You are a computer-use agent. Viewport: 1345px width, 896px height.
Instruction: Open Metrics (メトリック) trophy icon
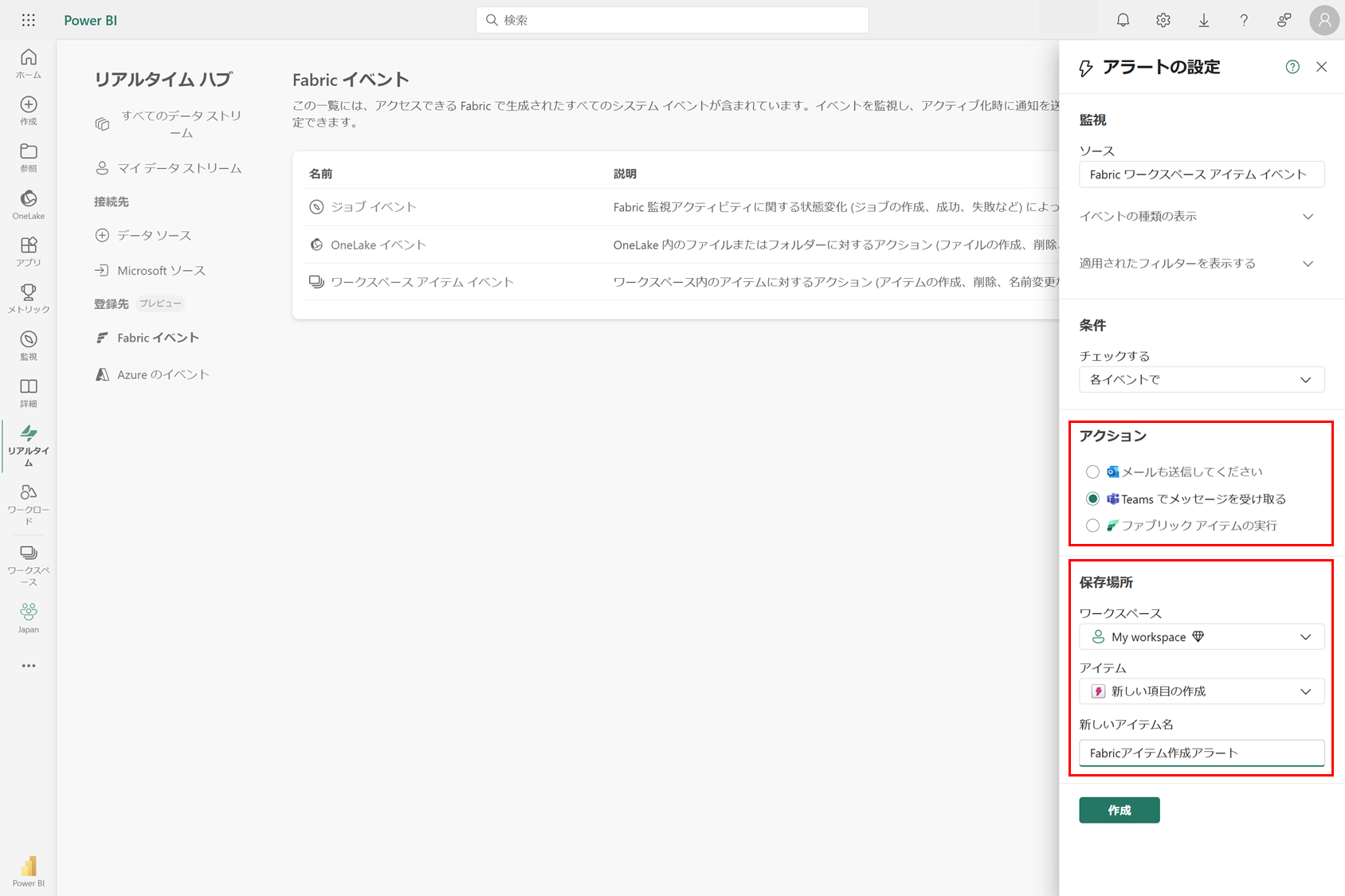click(x=29, y=299)
